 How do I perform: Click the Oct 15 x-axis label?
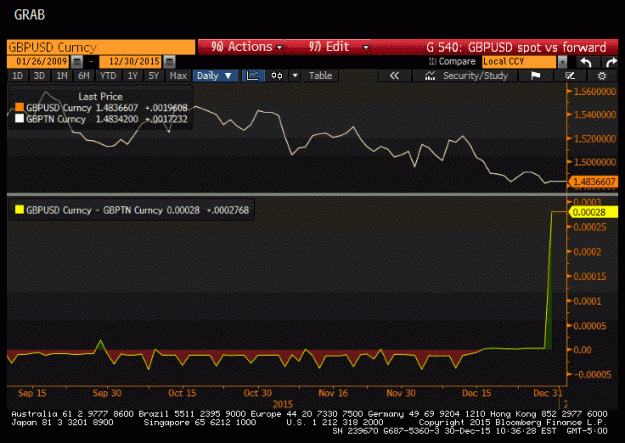pyautogui.click(x=182, y=393)
